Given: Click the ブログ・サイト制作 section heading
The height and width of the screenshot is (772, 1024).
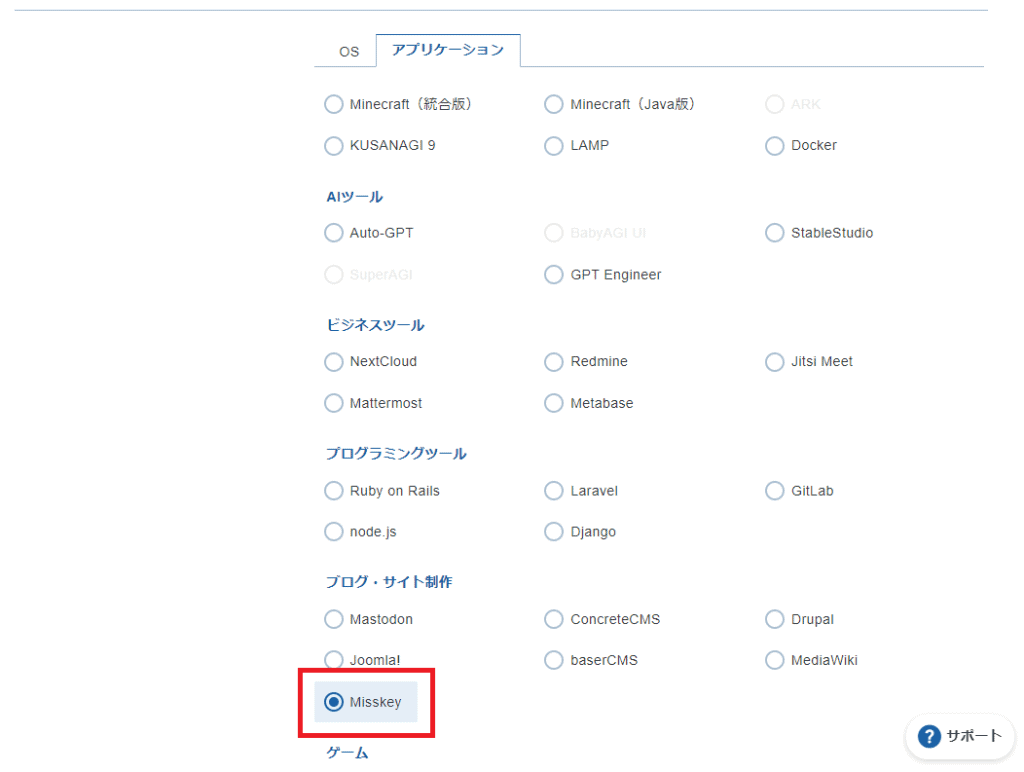Looking at the screenshot, I should [x=389, y=582].
